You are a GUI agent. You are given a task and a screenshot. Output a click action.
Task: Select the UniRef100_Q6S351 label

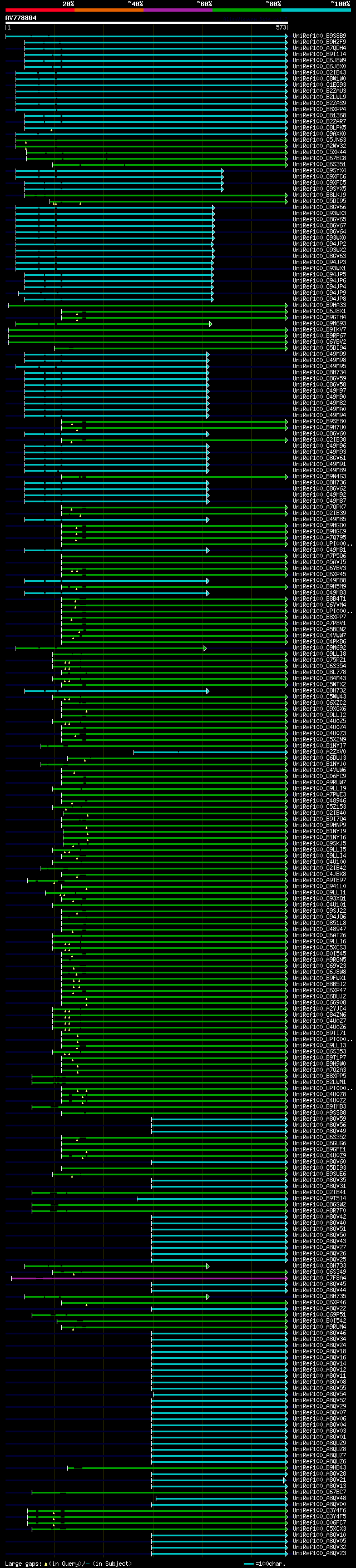click(319, 164)
